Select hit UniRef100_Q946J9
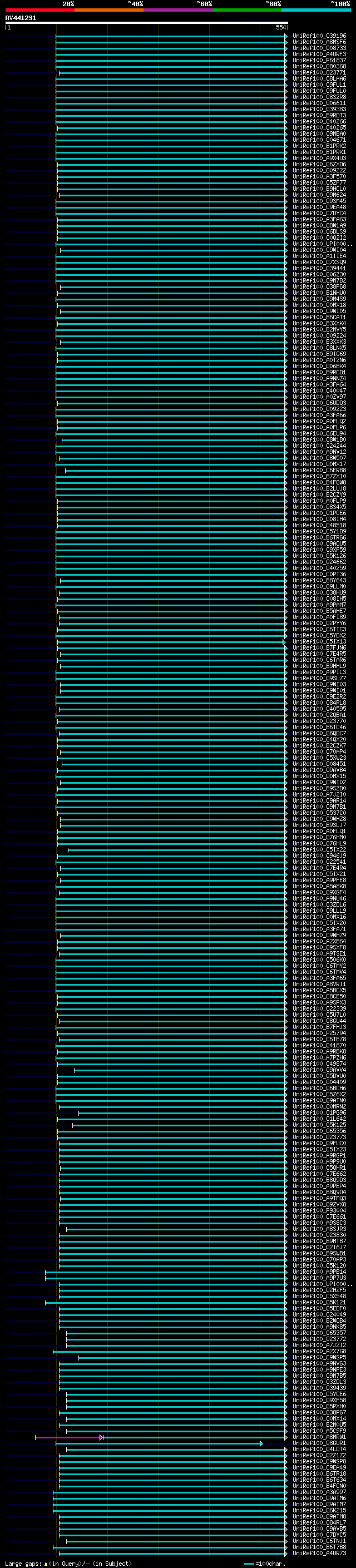This screenshot has height=1568, width=356. pos(319,856)
